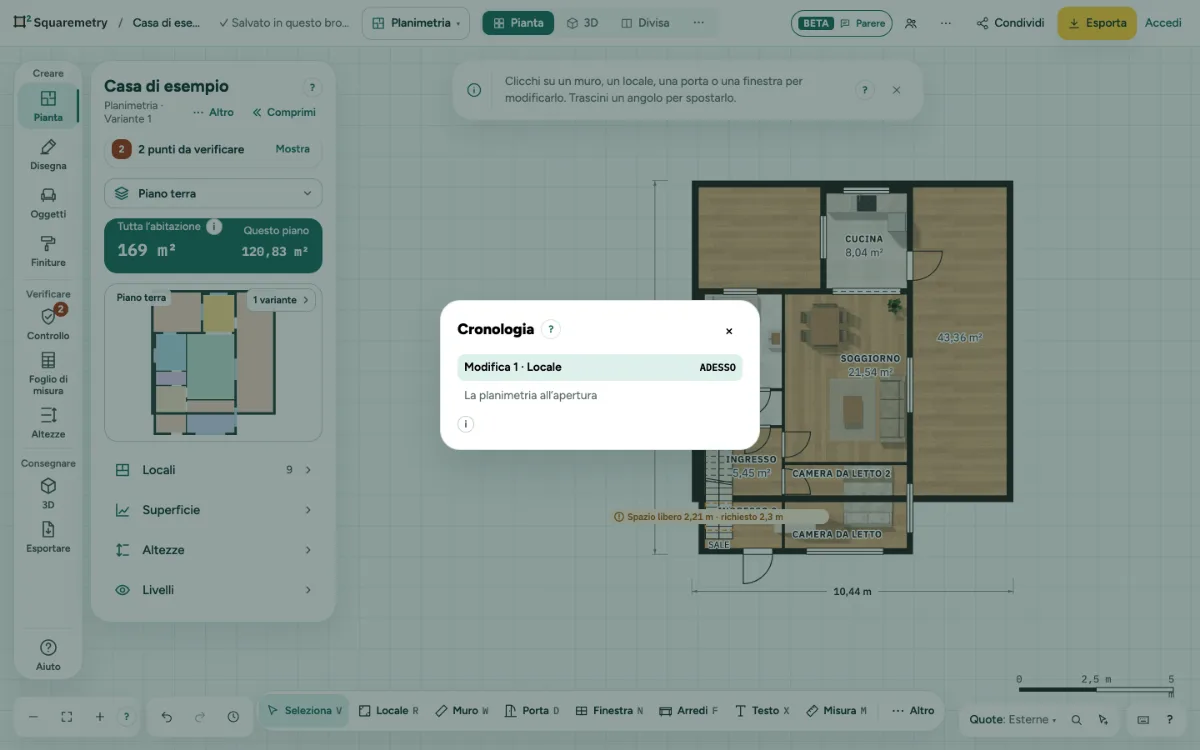Open the Piano terra floor dropdown
This screenshot has width=1200, height=750.
pyautogui.click(x=213, y=193)
